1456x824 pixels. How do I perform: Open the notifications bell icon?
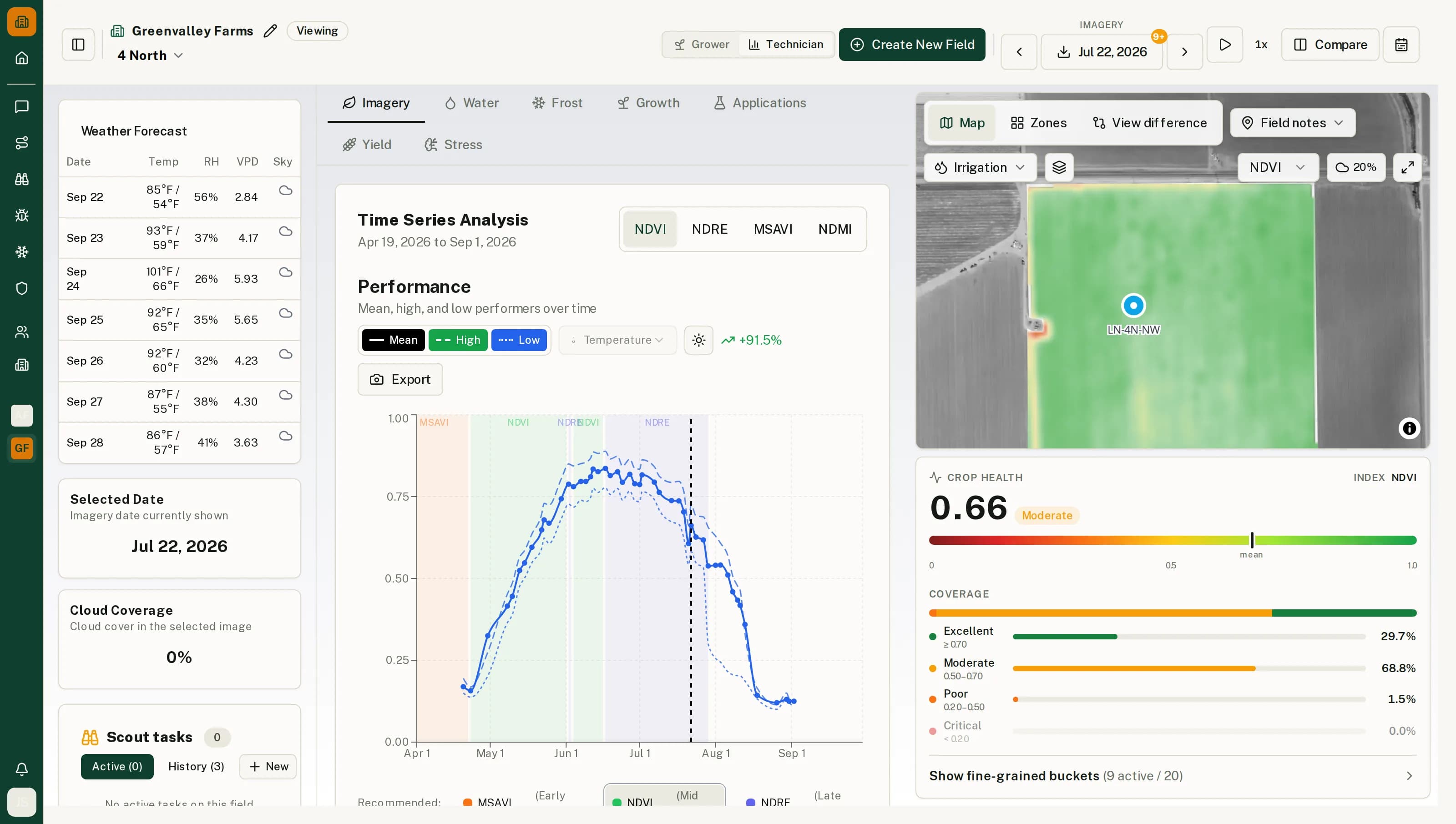click(x=21, y=769)
